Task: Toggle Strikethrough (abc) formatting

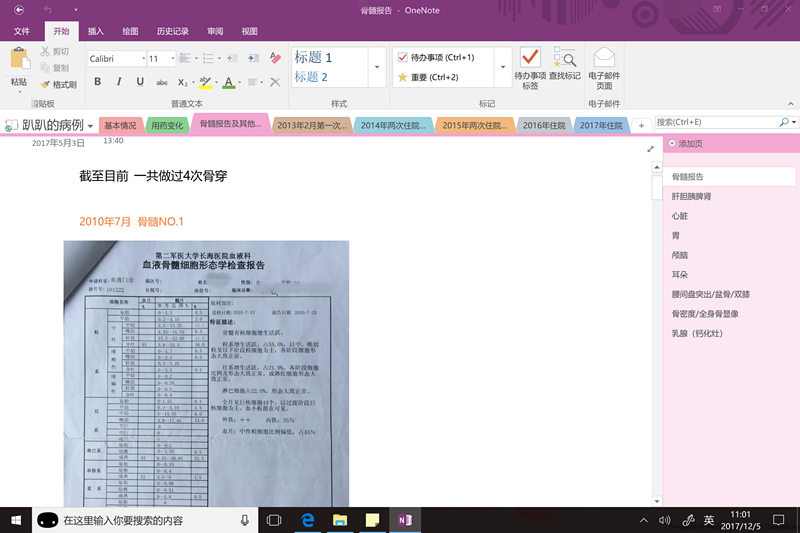Action: [162, 82]
